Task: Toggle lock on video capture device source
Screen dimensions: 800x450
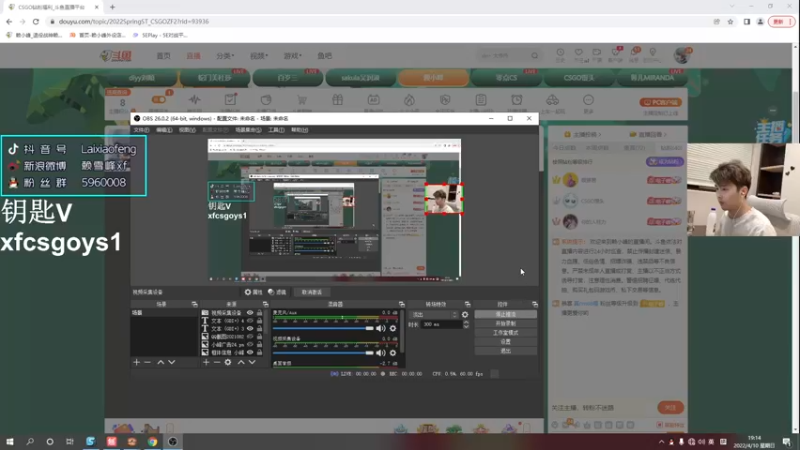Action: 259,313
